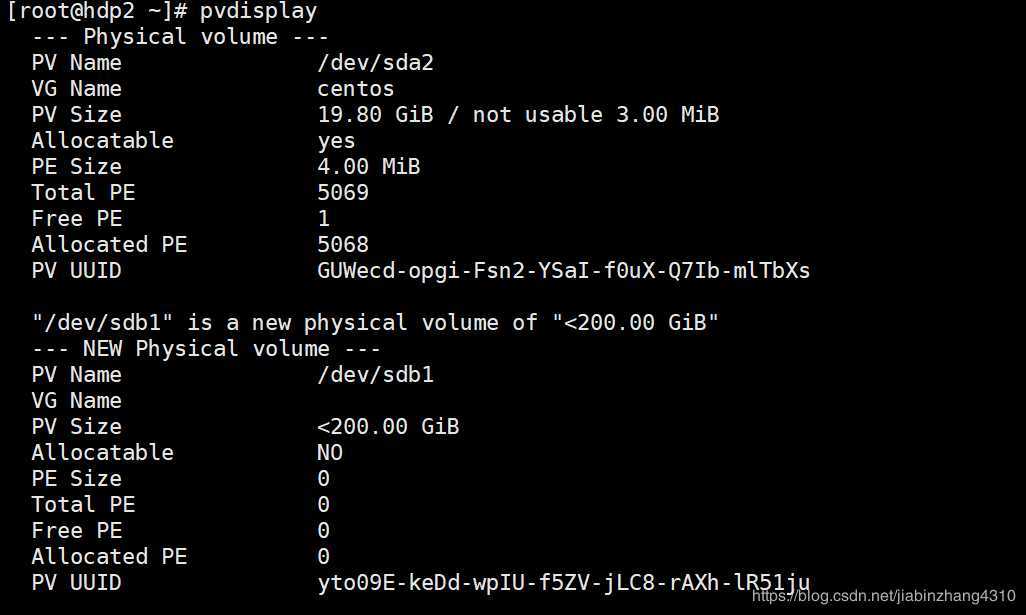Click the Allocatable value yes
The width and height of the screenshot is (1026, 615).
[x=336, y=140]
